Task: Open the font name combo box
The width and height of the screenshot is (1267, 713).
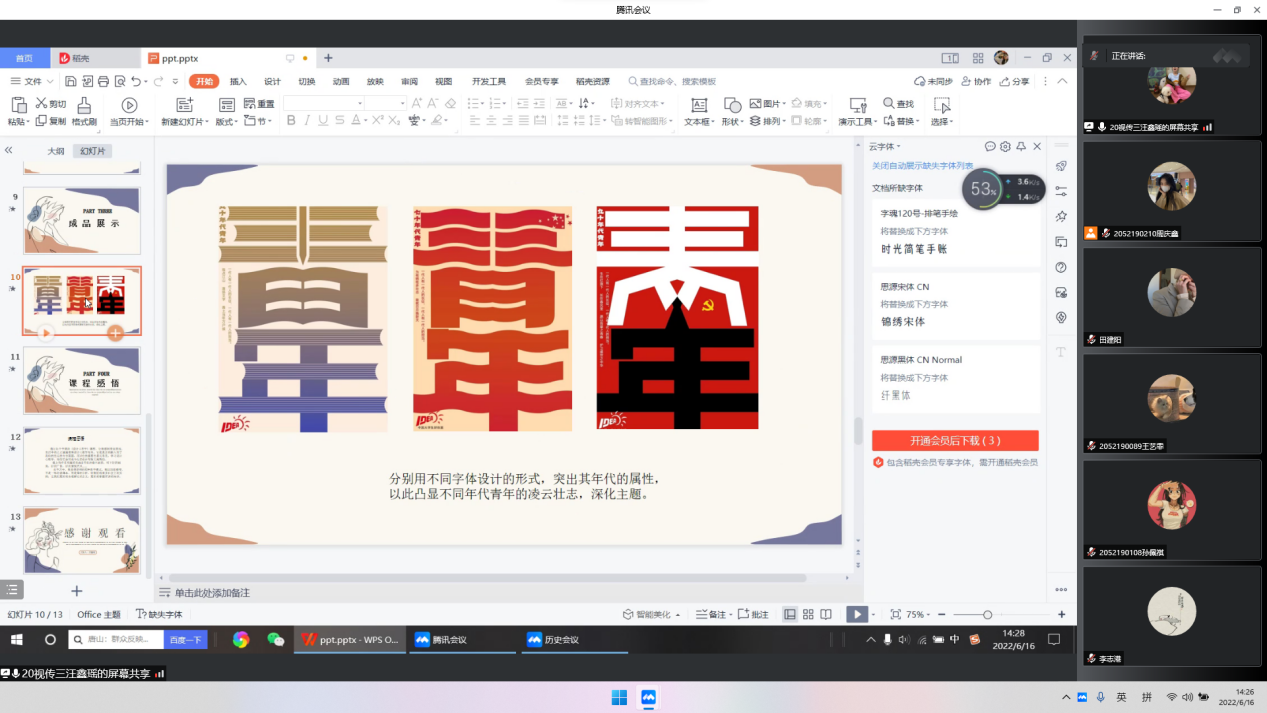Action: pyautogui.click(x=323, y=104)
